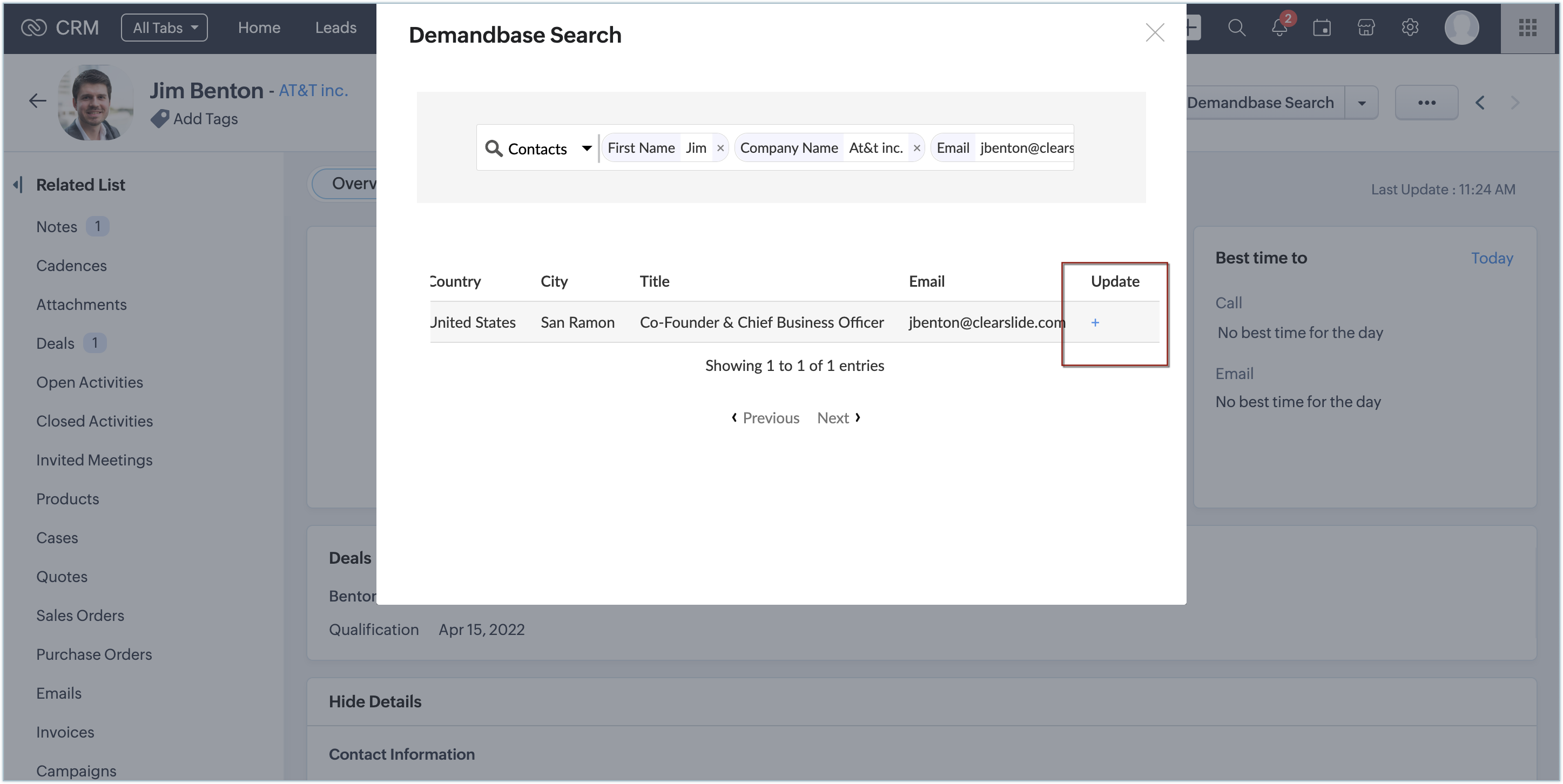Open the apps grid icon
Screen dimensions: 1563x784
click(x=1527, y=28)
